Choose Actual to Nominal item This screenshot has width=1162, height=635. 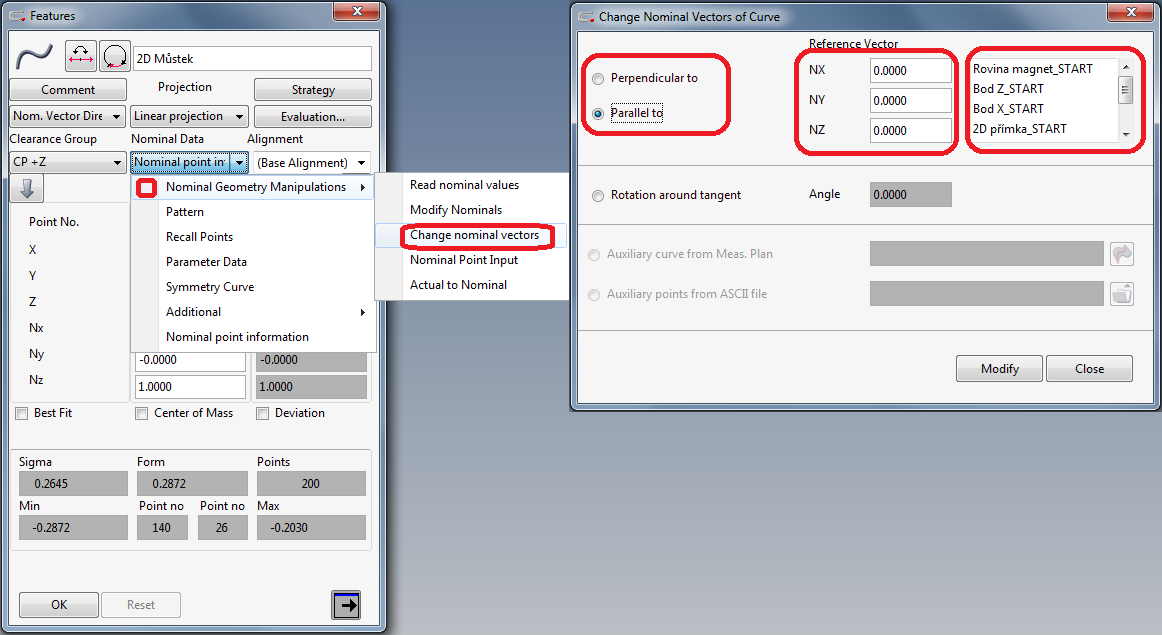pyautogui.click(x=459, y=285)
